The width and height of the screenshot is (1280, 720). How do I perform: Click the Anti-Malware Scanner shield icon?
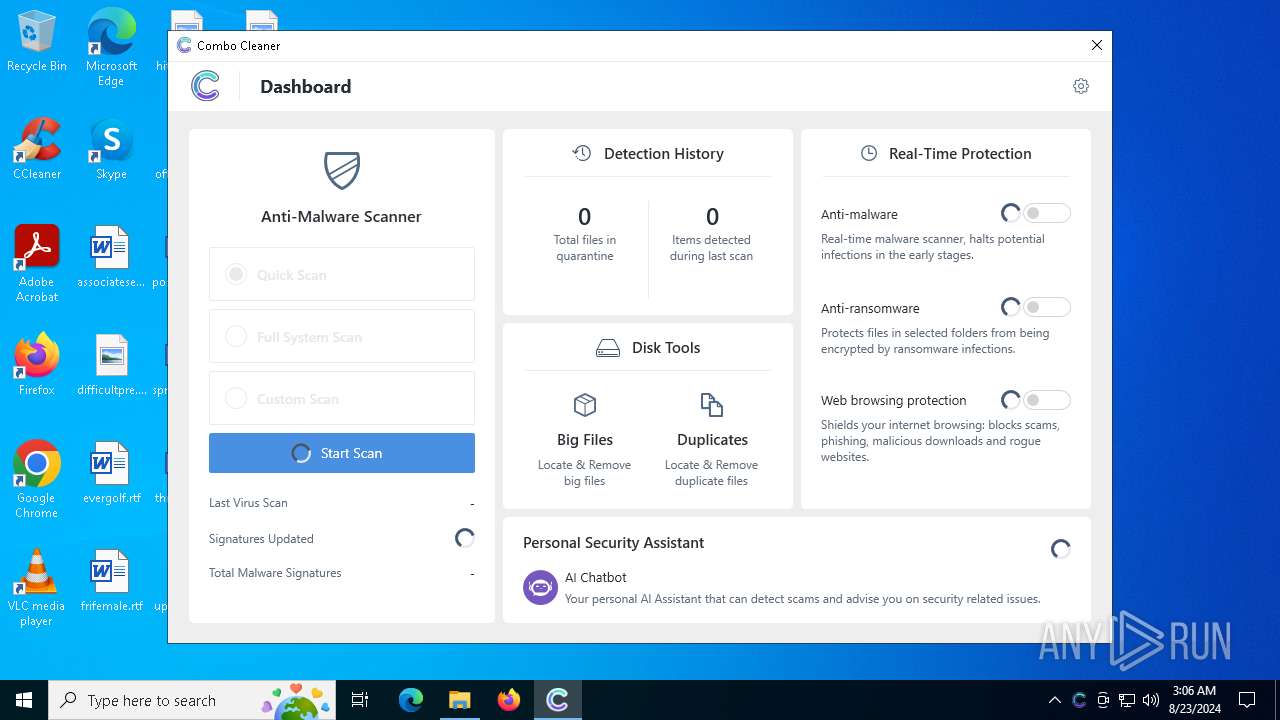[x=342, y=171]
